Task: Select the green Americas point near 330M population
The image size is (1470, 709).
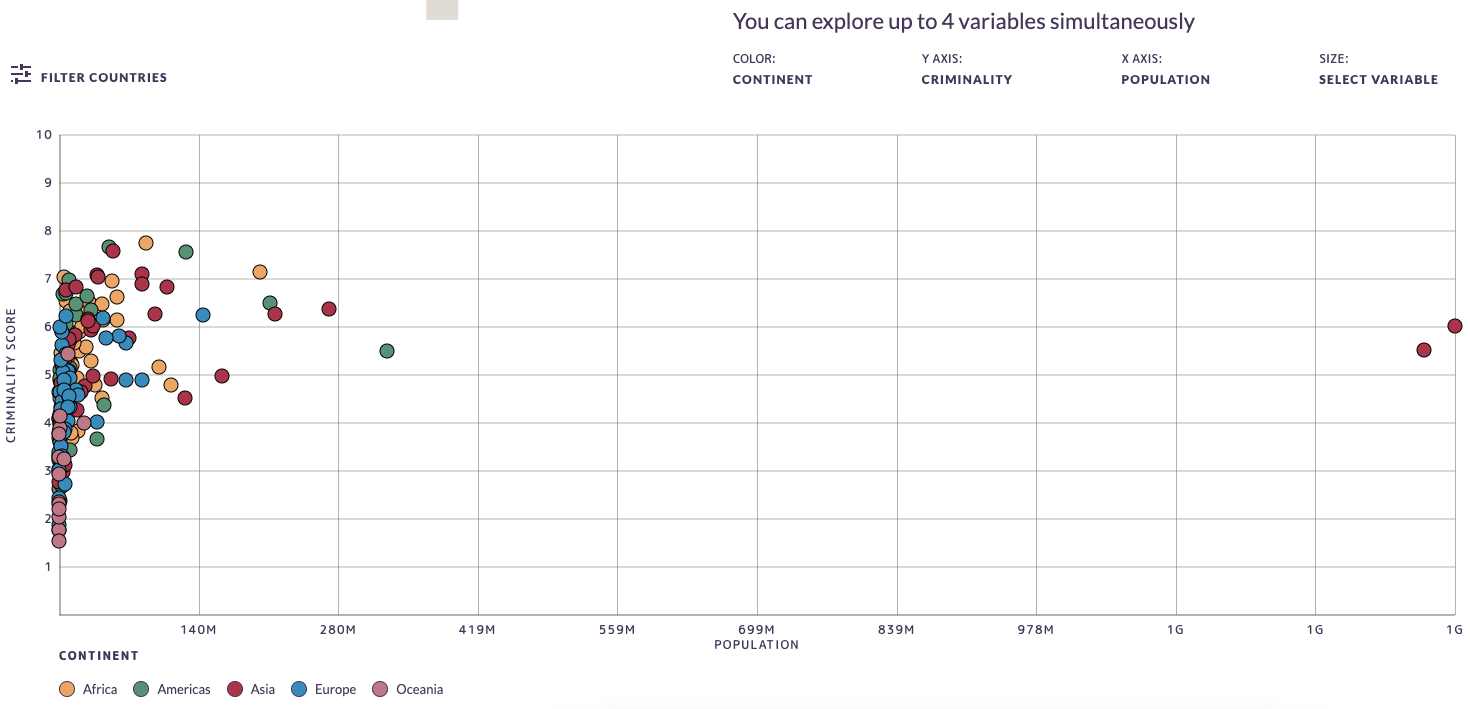Action: pos(387,351)
